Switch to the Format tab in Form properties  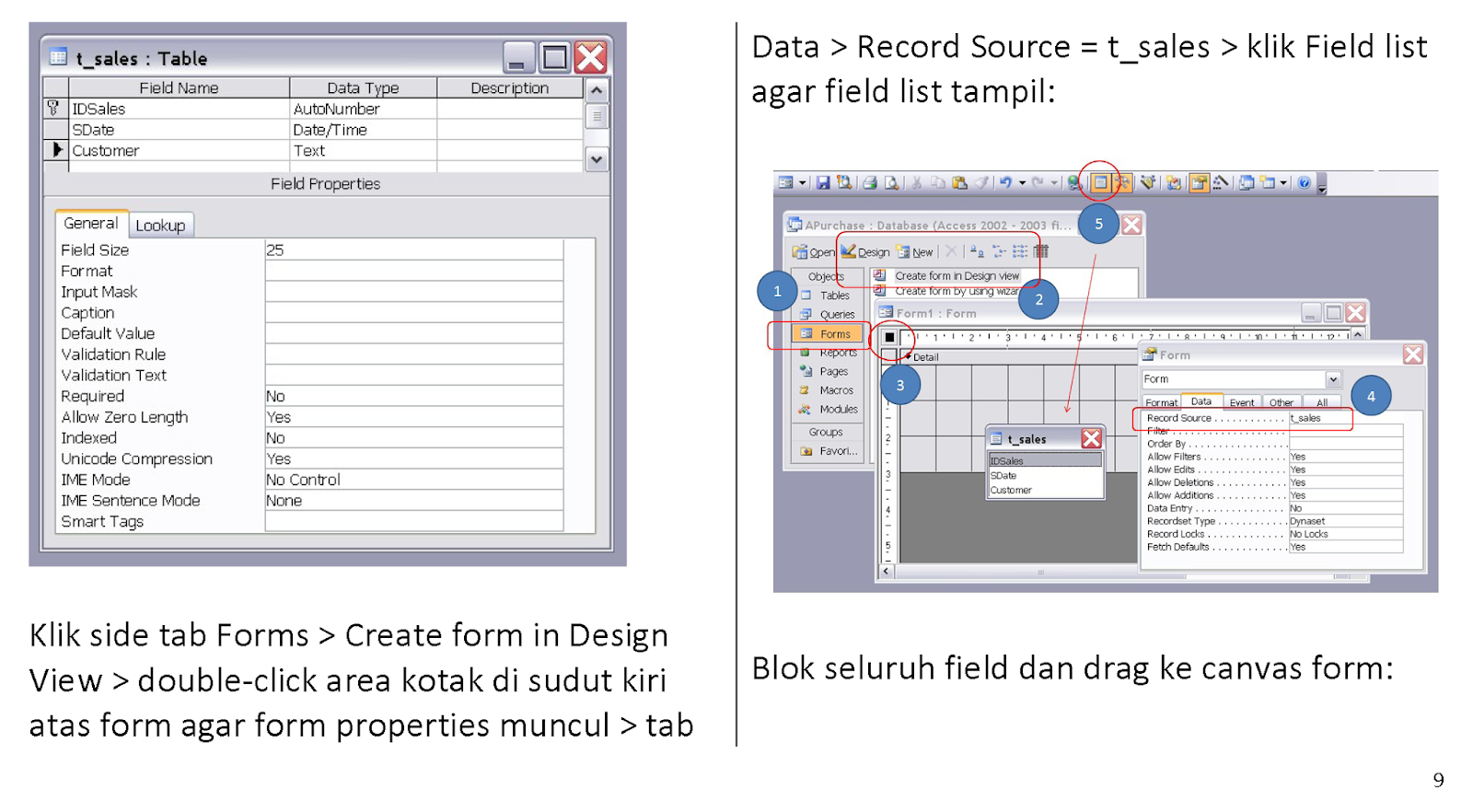[1161, 402]
